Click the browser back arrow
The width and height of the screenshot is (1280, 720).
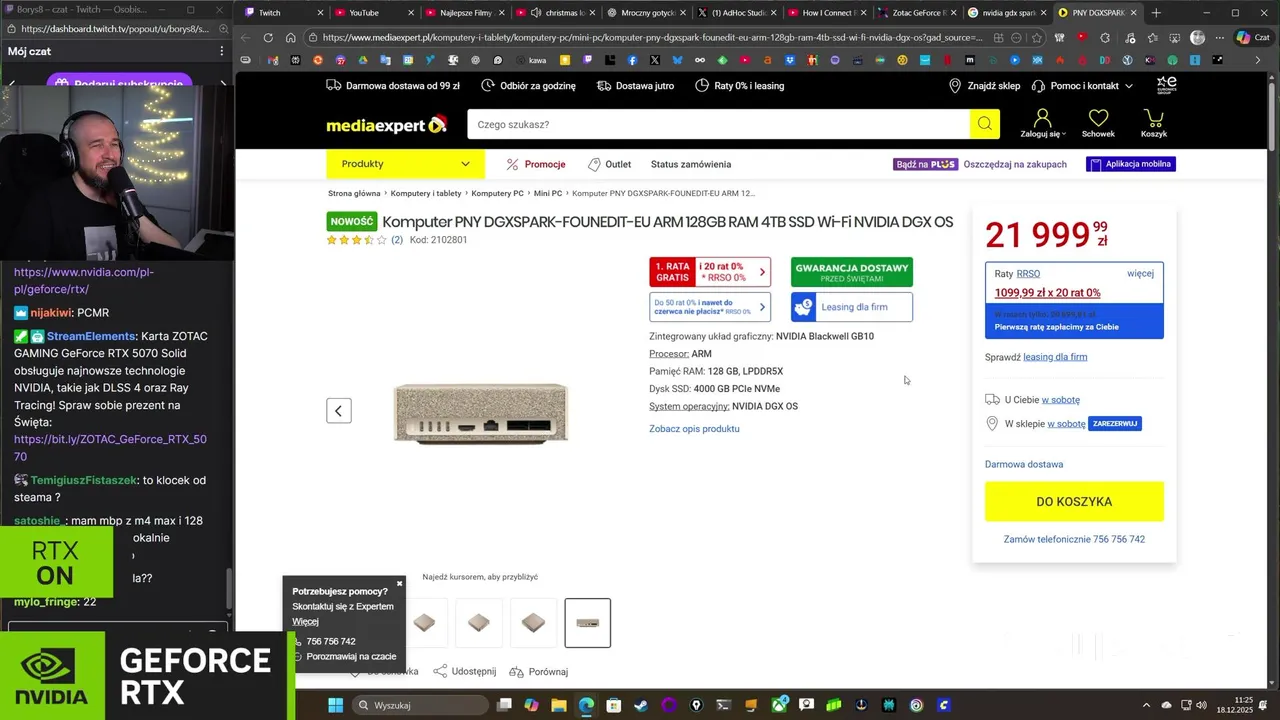(246, 38)
